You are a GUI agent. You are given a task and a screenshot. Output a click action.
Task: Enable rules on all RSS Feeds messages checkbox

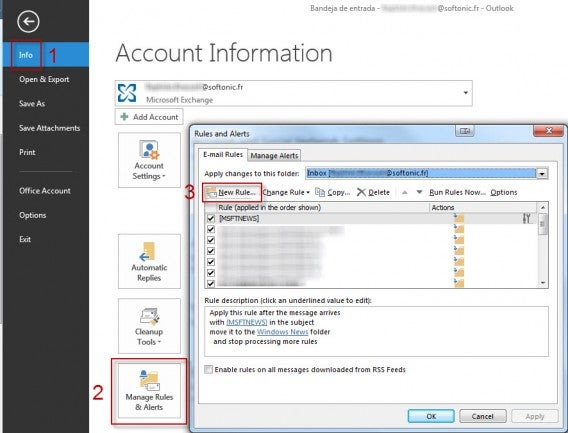208,370
